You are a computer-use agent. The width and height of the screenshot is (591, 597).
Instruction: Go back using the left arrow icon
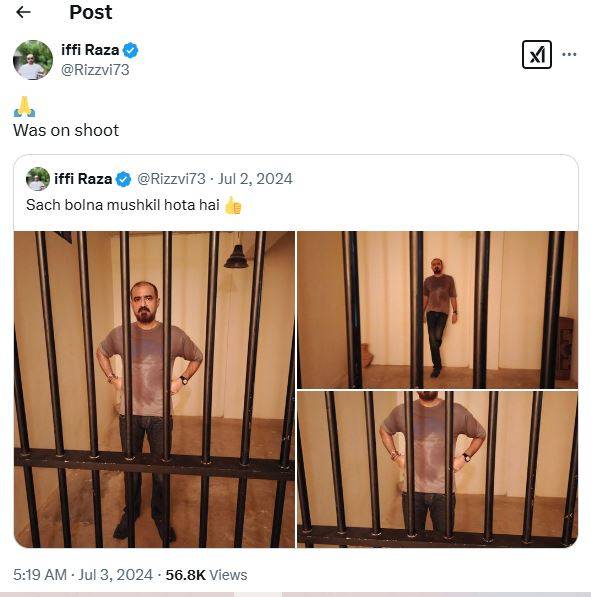23,12
